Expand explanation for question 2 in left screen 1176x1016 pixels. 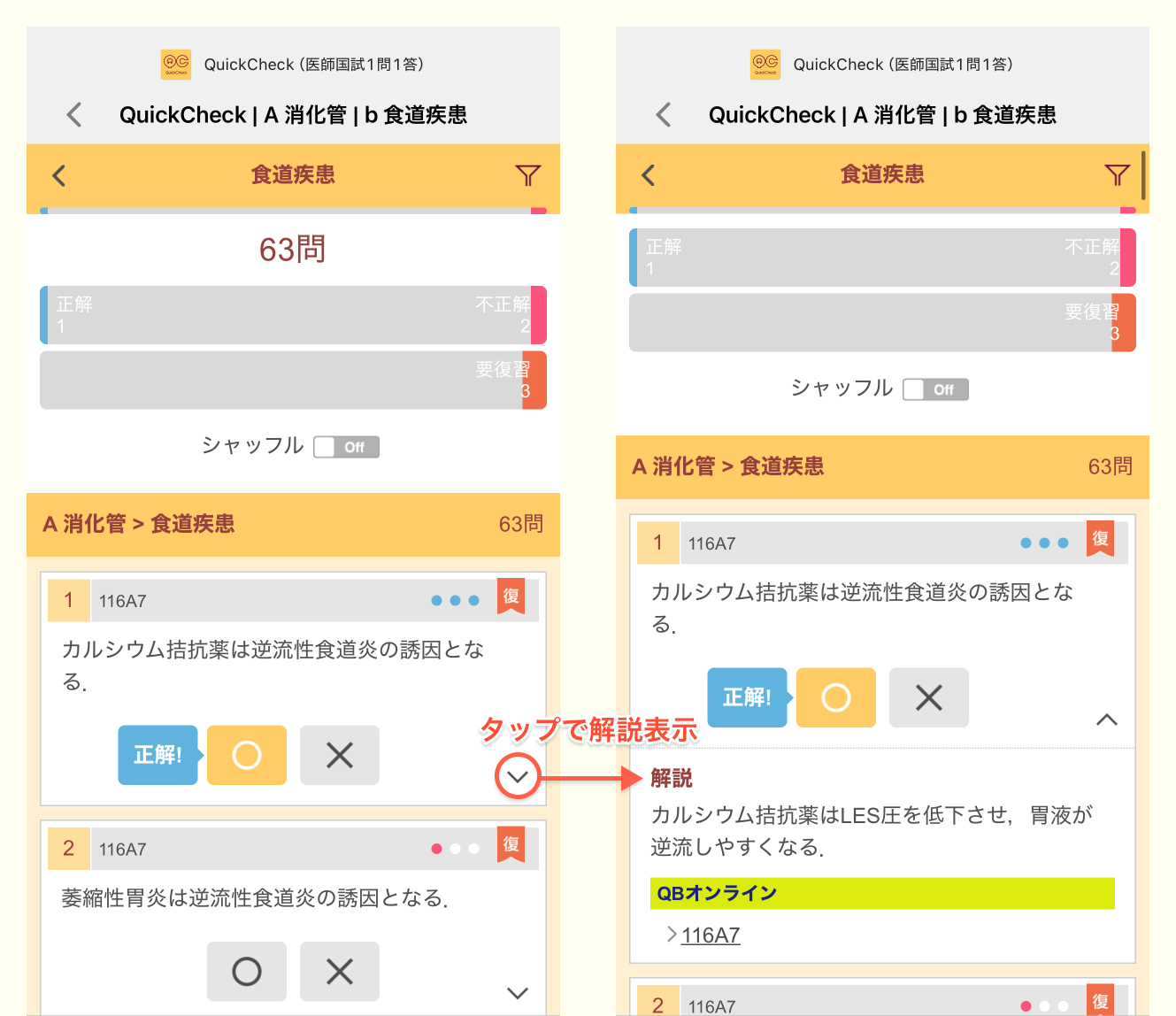coord(518,993)
